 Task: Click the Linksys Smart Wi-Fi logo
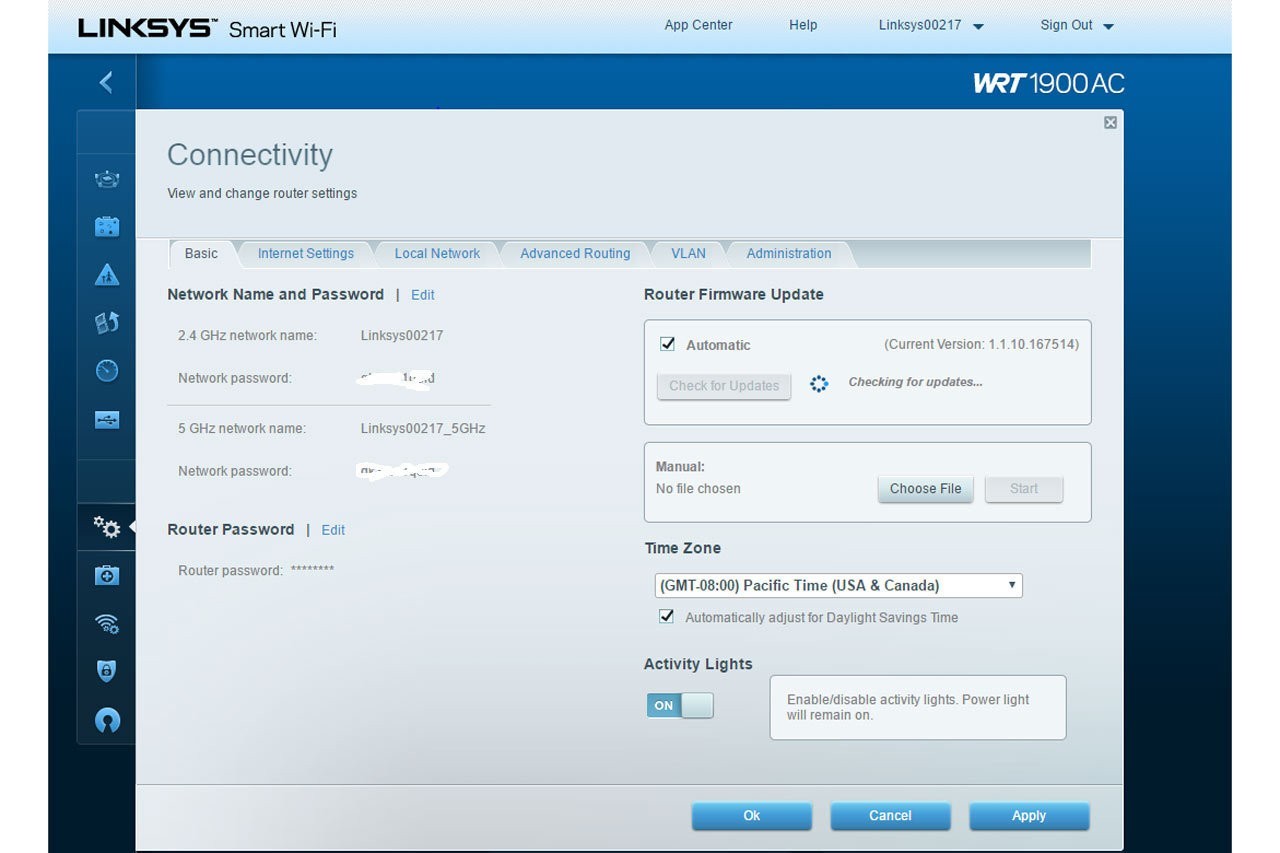click(207, 28)
